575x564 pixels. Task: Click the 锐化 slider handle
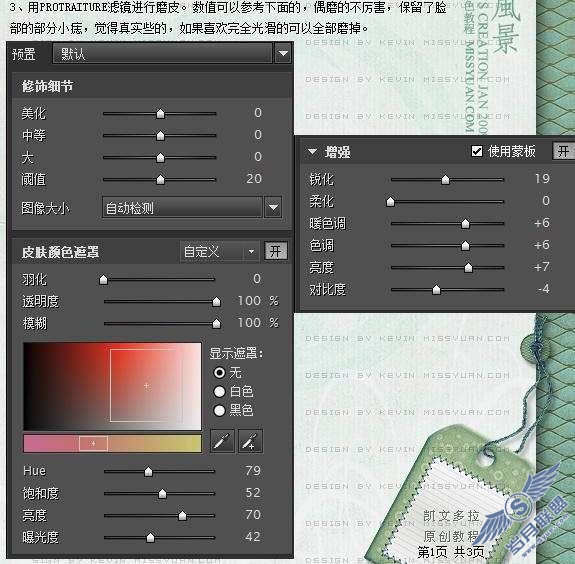[445, 179]
